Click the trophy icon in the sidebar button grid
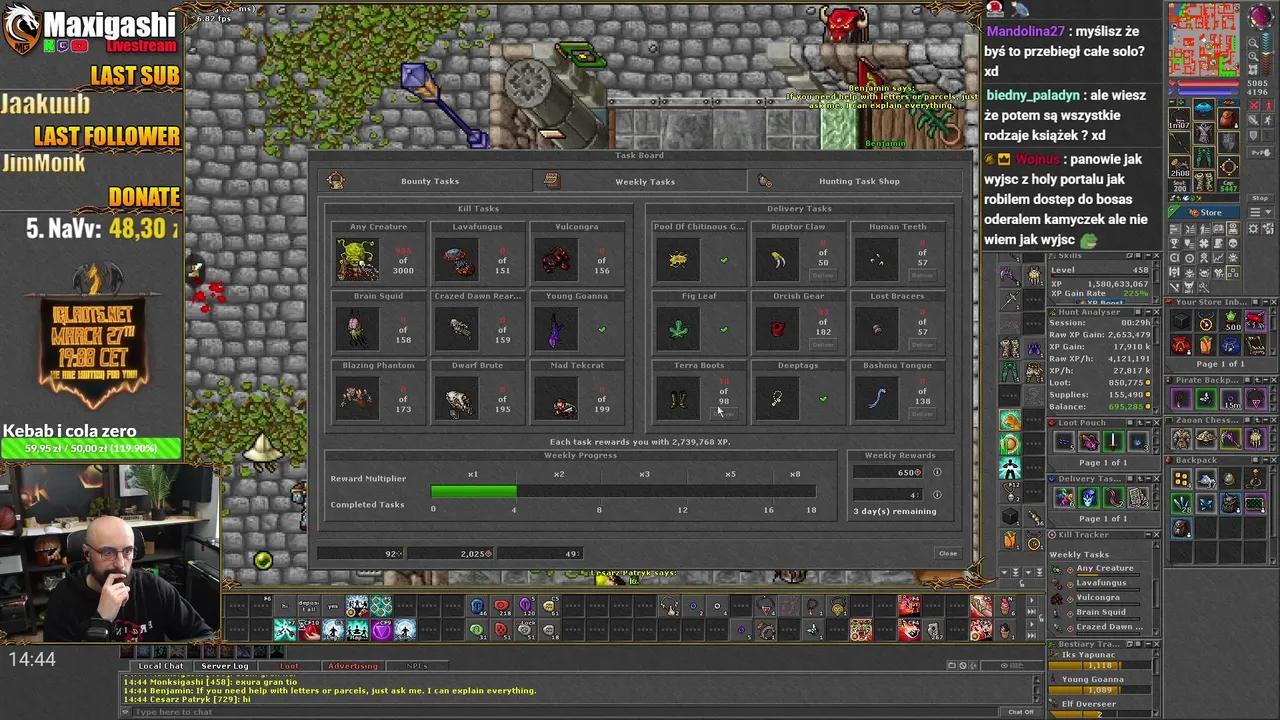1280x720 pixels. (x=1174, y=244)
